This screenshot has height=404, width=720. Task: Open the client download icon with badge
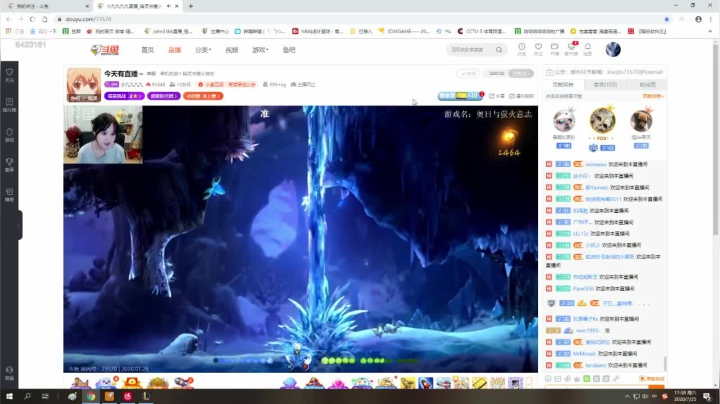571,49
